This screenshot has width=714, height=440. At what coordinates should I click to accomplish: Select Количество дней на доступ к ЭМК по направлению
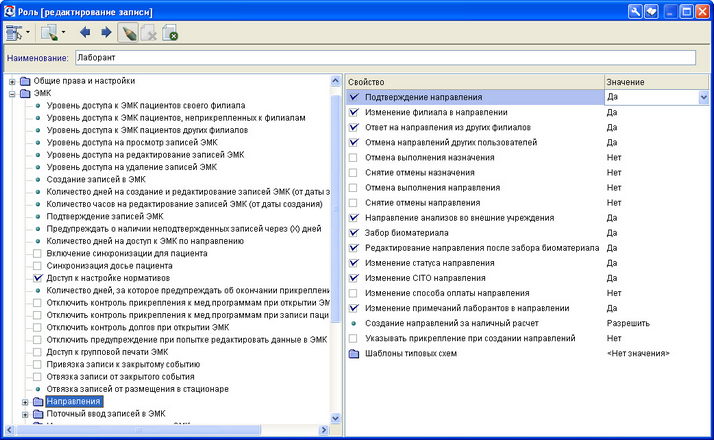[x=145, y=241]
